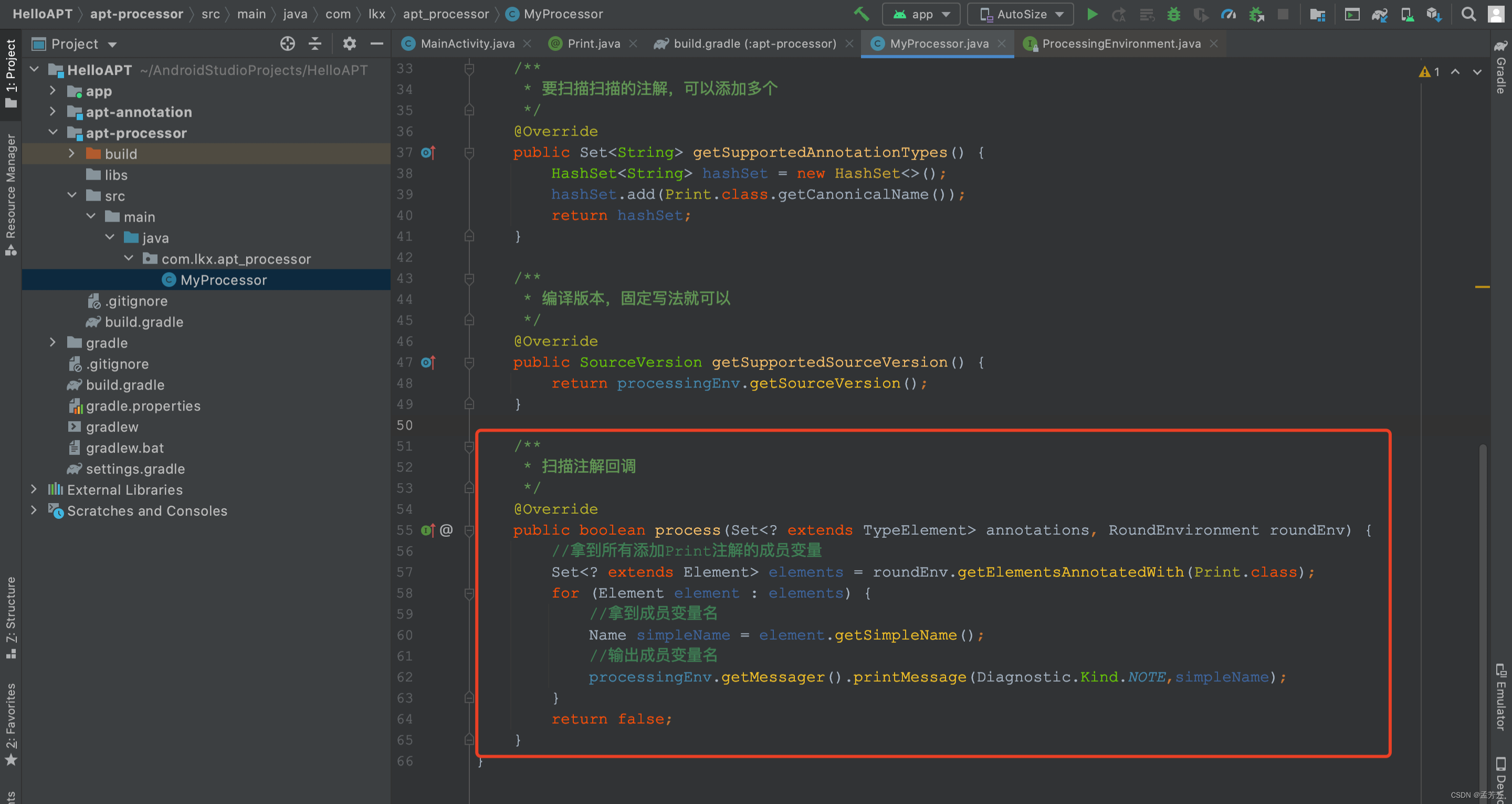Click Attach Debugger to Android Process icon

coord(1256,14)
